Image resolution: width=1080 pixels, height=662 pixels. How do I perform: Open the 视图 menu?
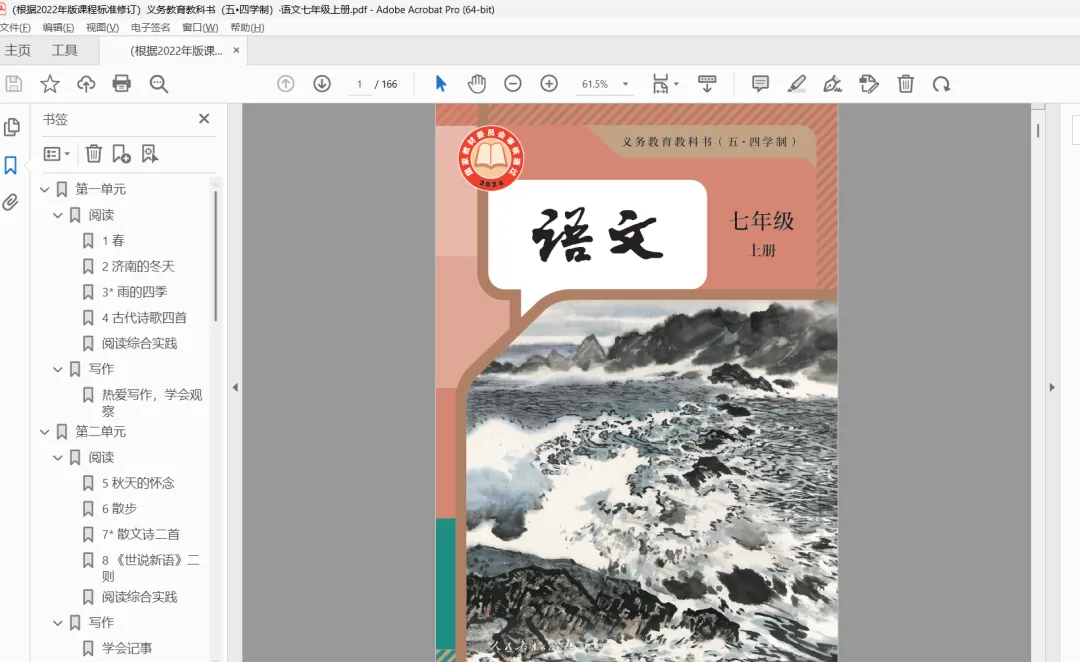tap(103, 28)
